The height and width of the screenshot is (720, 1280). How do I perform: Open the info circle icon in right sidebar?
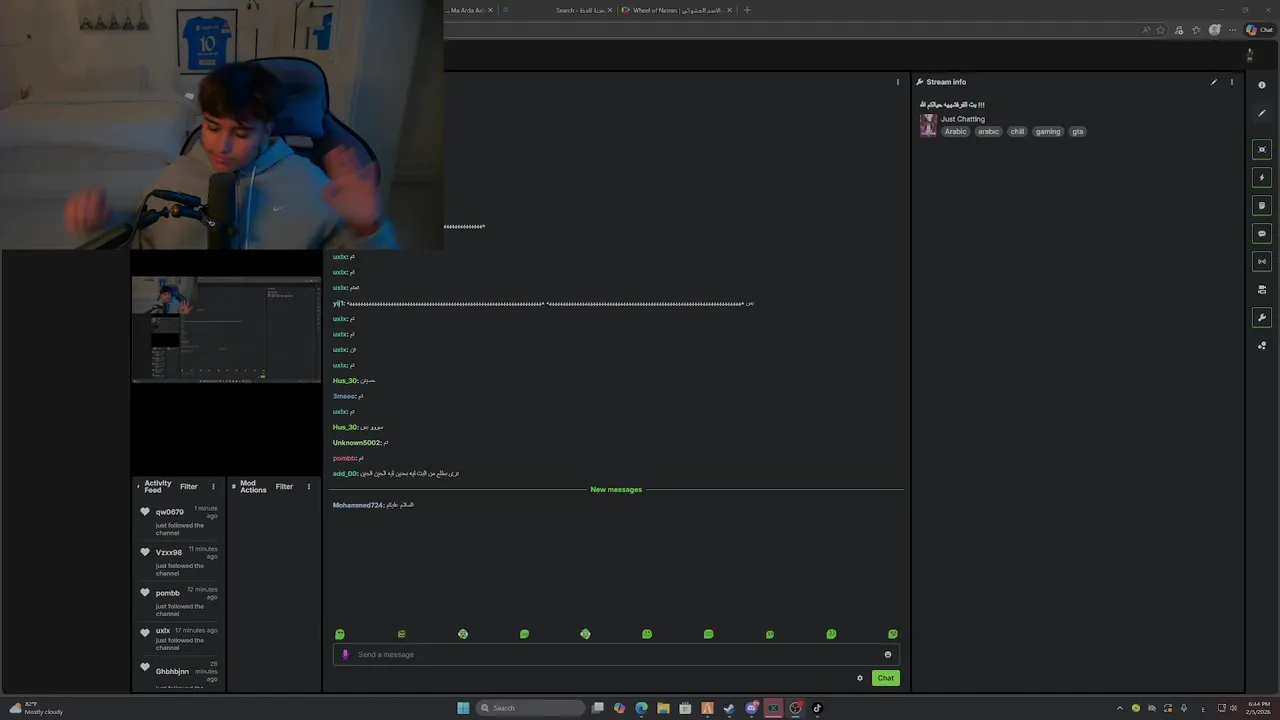click(1262, 85)
